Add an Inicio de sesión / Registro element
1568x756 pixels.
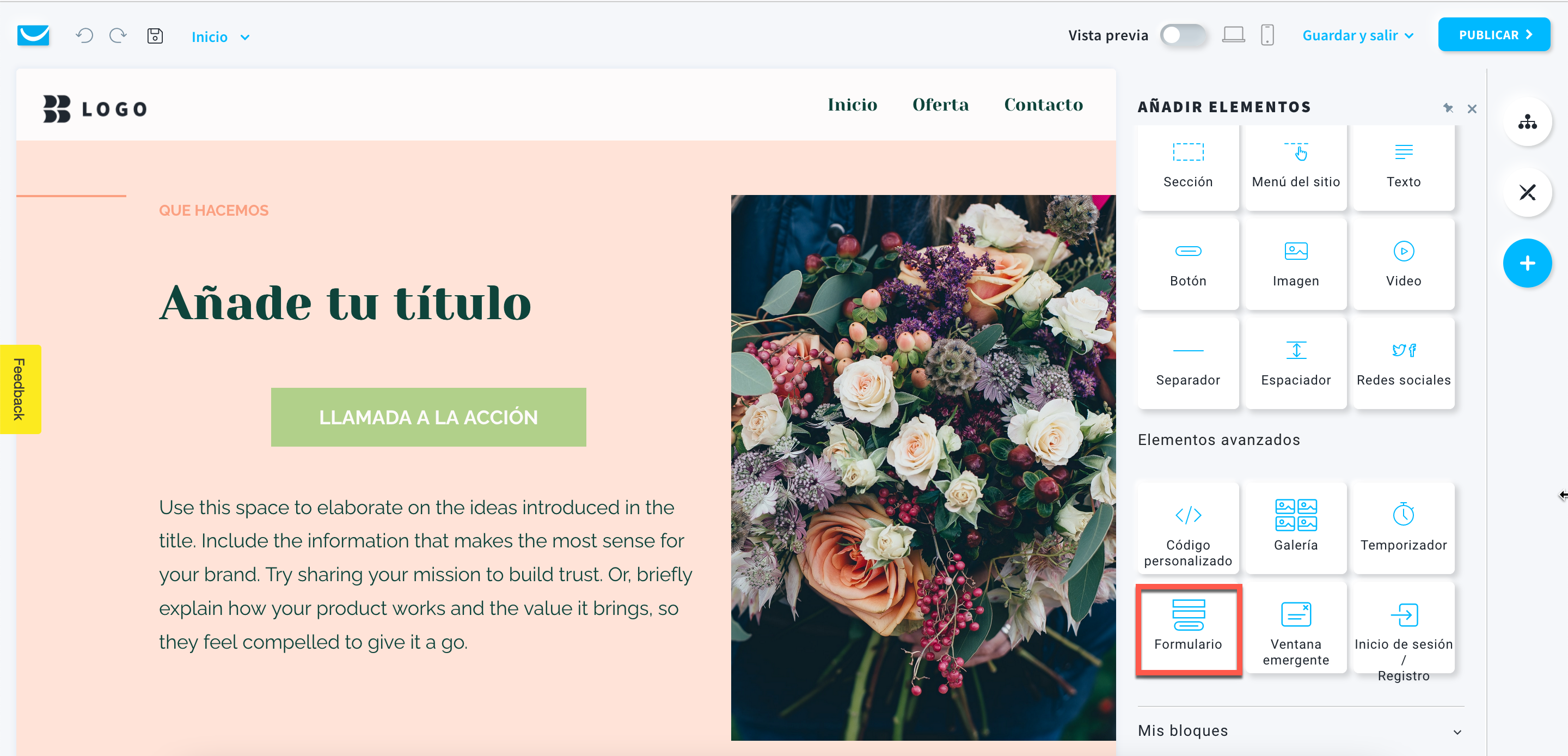(1404, 628)
